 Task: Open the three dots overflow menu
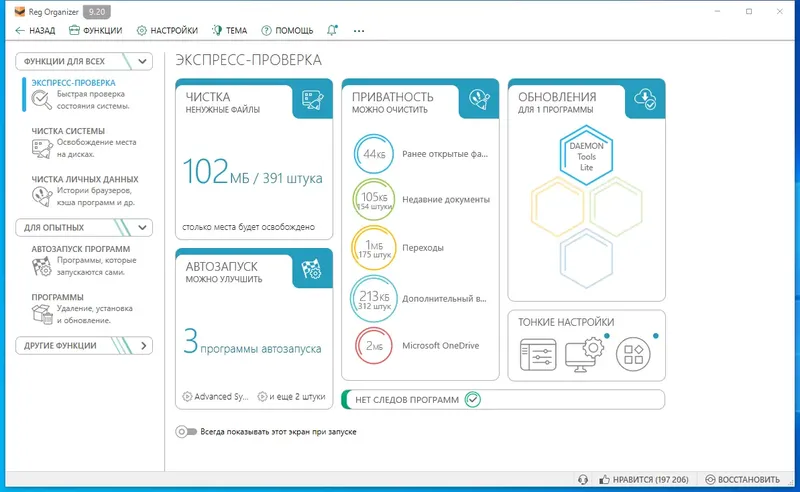[x=359, y=31]
